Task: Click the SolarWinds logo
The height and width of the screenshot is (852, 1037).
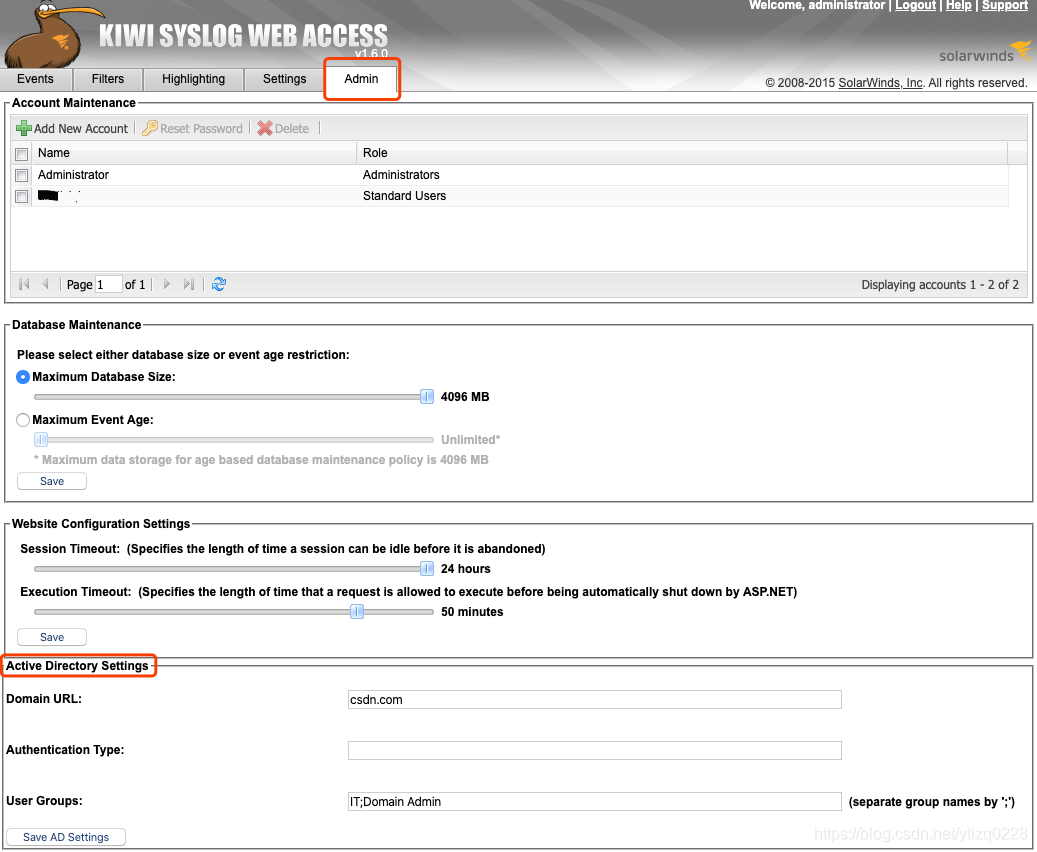Action: [985, 53]
